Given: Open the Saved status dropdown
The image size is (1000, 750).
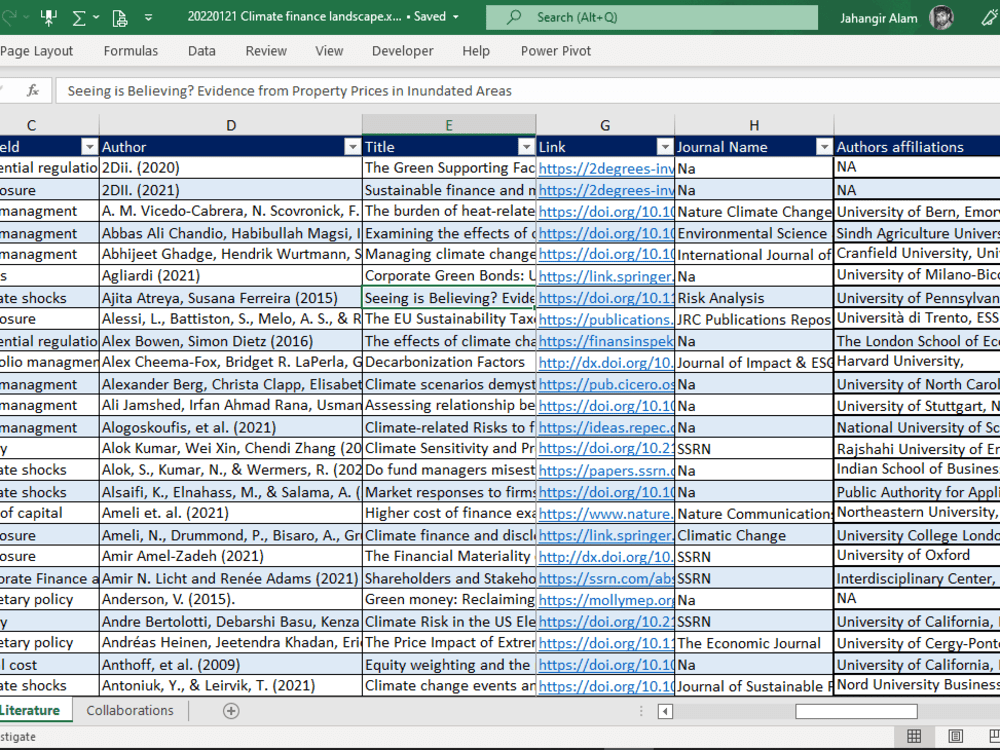Looking at the screenshot, I should 455,17.
